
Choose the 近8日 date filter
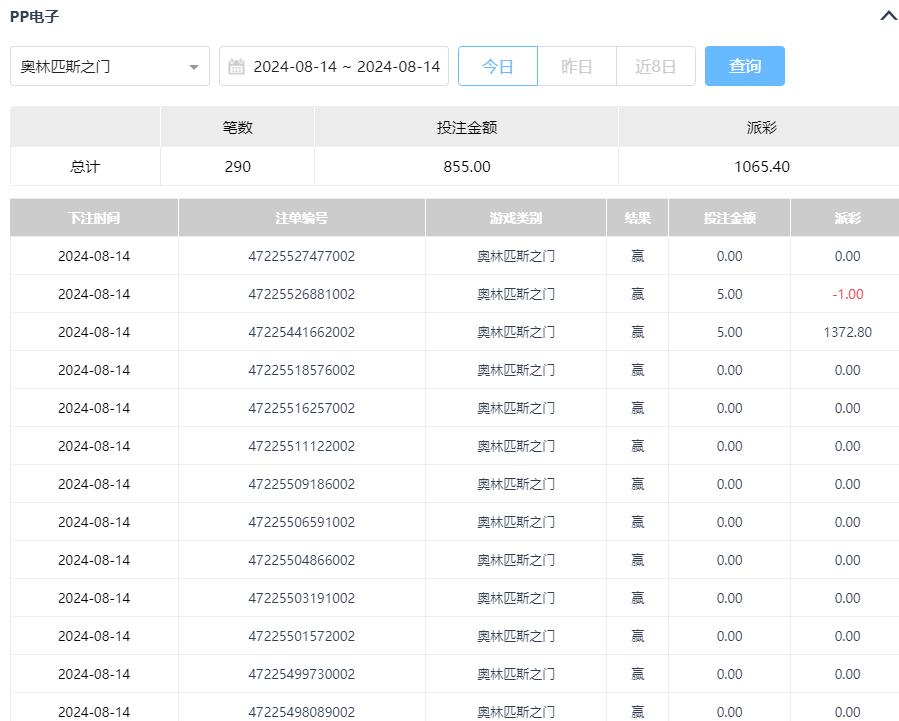point(656,67)
